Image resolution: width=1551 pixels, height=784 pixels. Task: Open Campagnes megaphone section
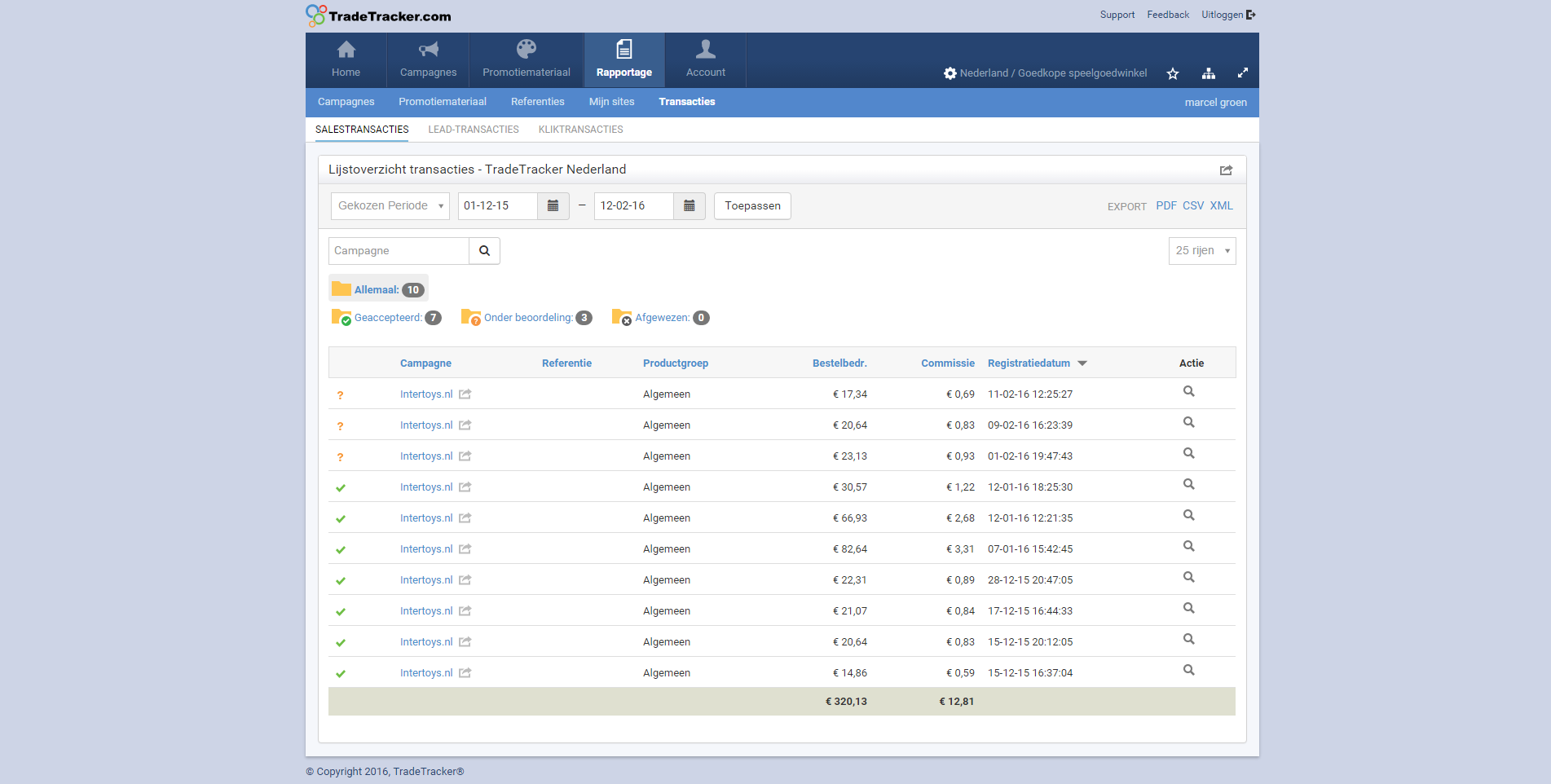(x=428, y=60)
